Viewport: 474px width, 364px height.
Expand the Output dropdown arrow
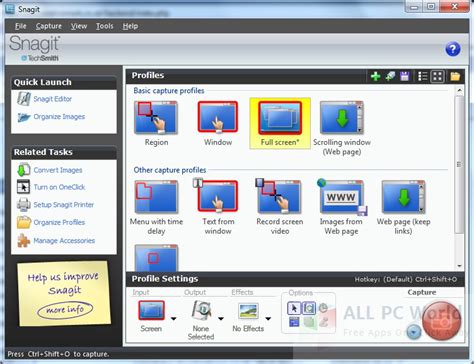tap(221, 319)
